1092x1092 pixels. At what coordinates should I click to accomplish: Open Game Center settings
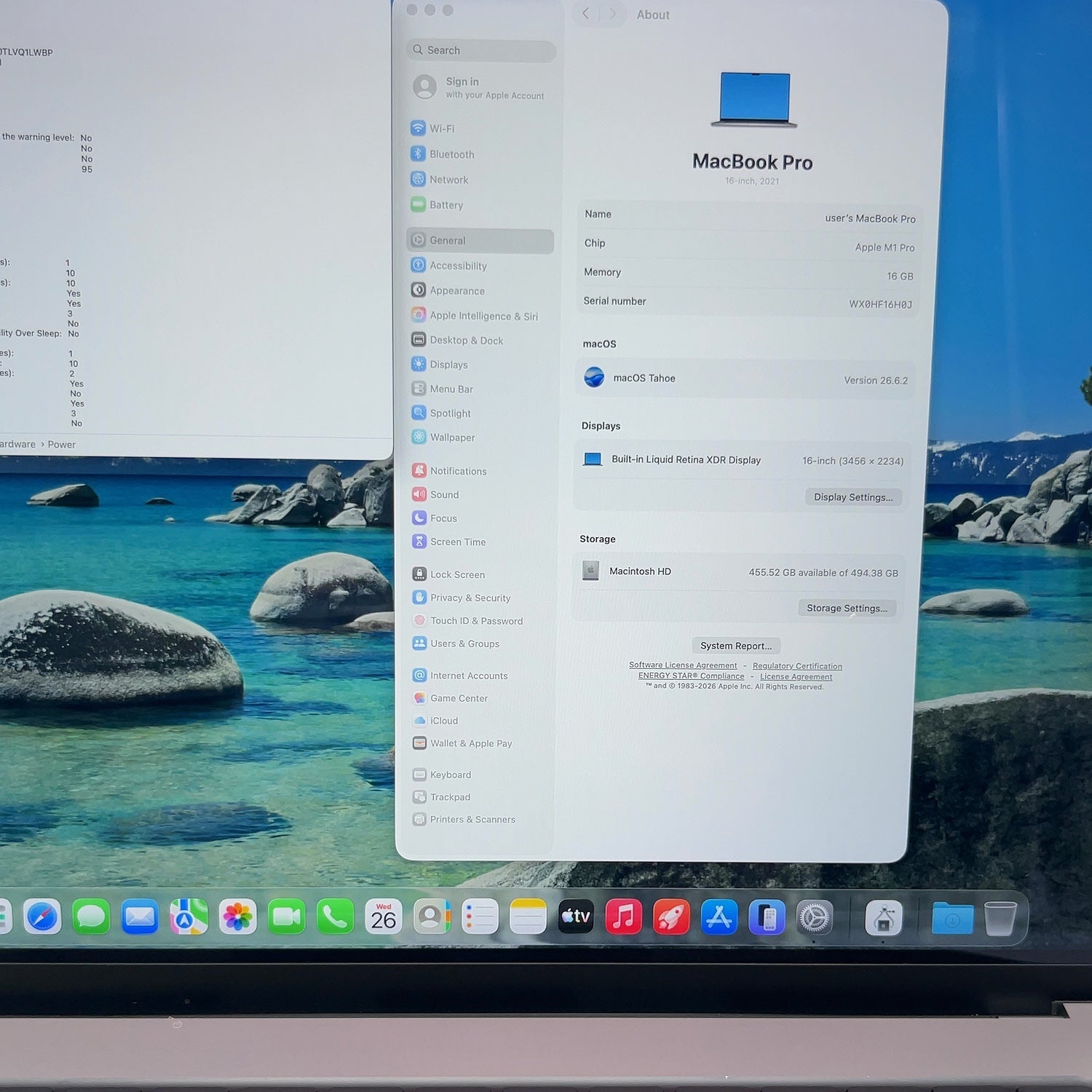click(480, 698)
